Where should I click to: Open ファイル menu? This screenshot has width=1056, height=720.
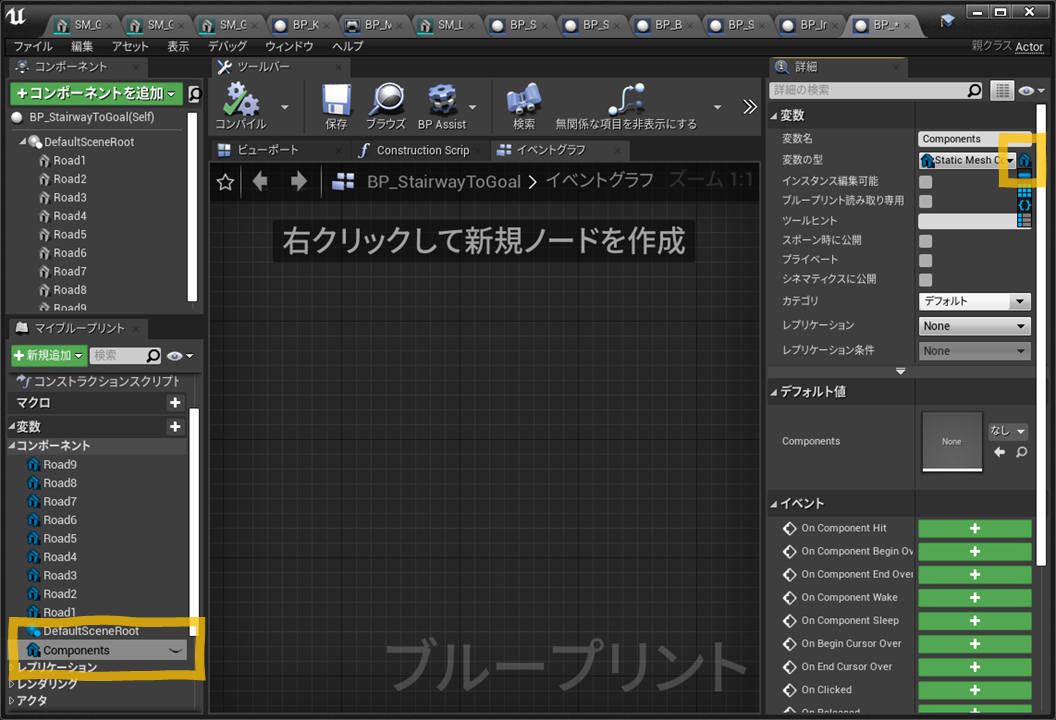click(33, 46)
